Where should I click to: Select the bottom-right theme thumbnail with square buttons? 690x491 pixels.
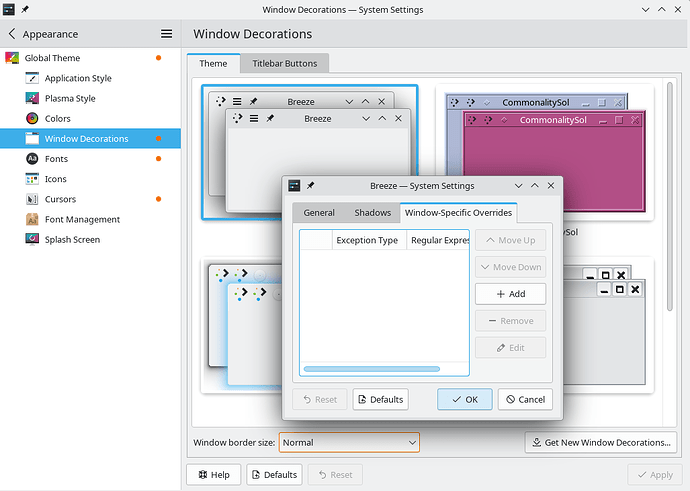[x=607, y=326]
